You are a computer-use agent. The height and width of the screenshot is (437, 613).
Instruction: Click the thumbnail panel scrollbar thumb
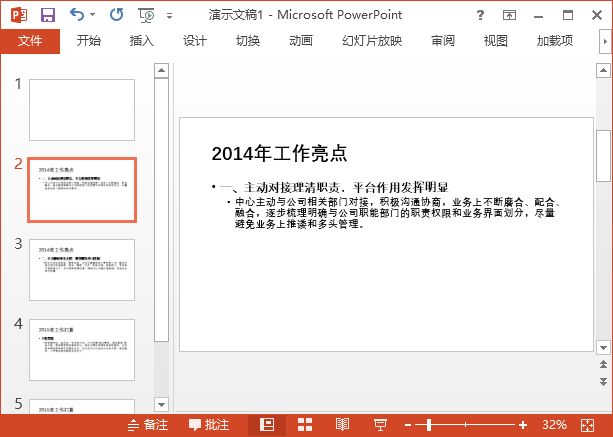161,210
